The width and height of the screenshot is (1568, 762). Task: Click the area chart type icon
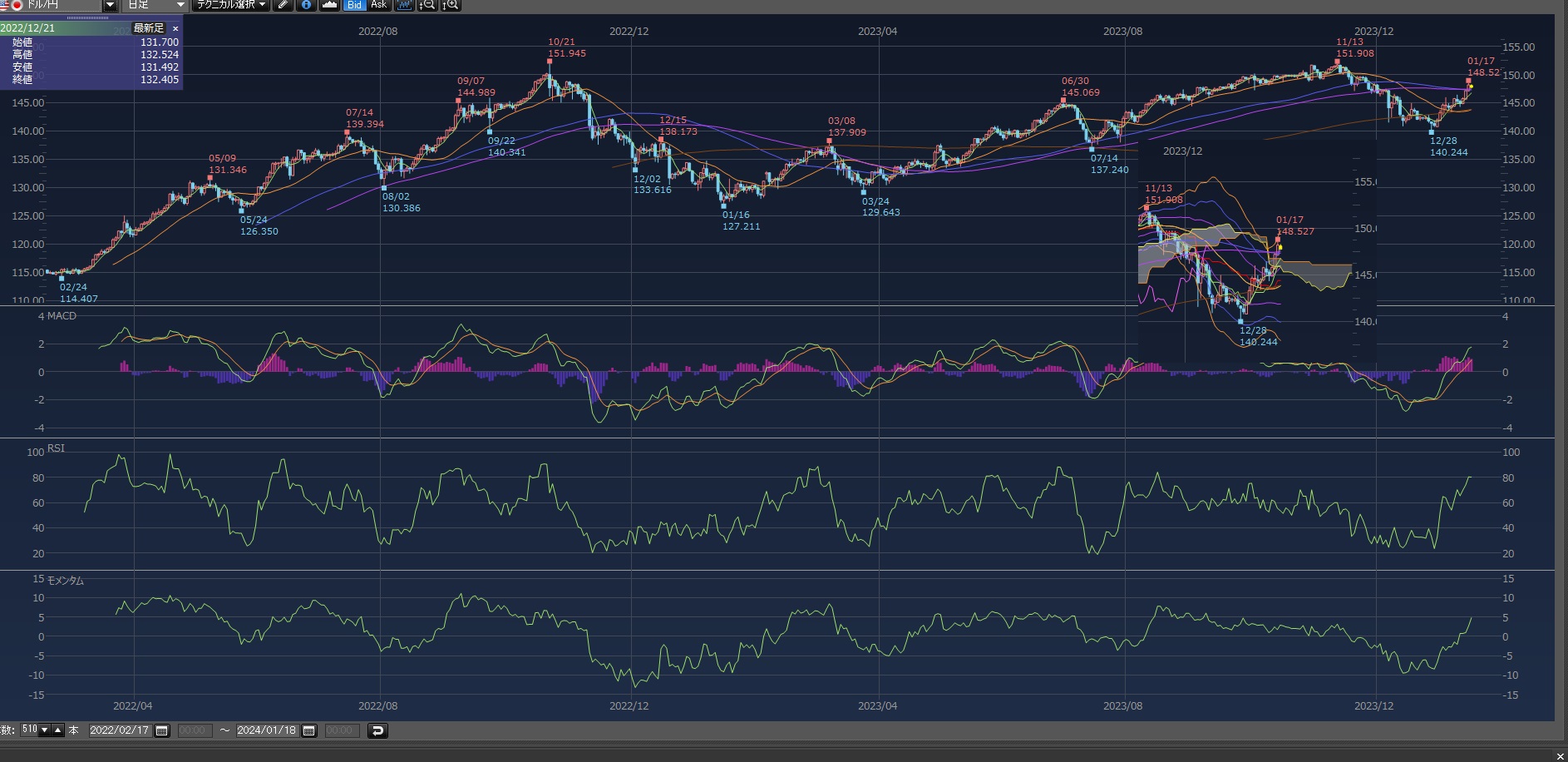pyautogui.click(x=330, y=5)
